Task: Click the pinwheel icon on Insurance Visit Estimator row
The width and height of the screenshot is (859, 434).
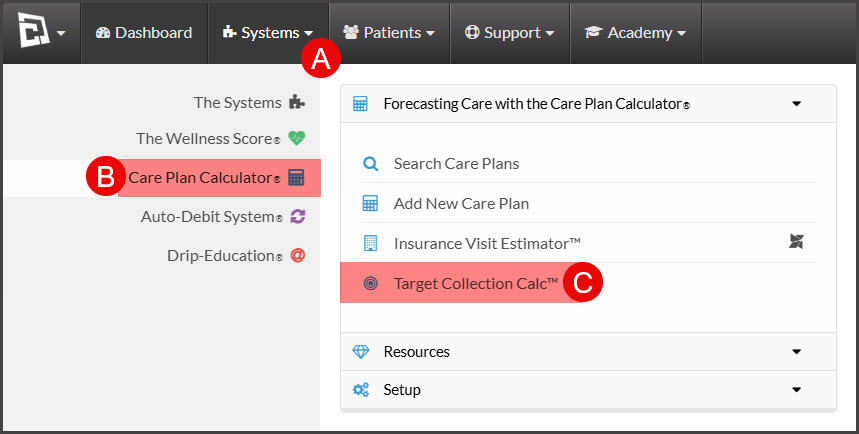Action: coord(796,241)
